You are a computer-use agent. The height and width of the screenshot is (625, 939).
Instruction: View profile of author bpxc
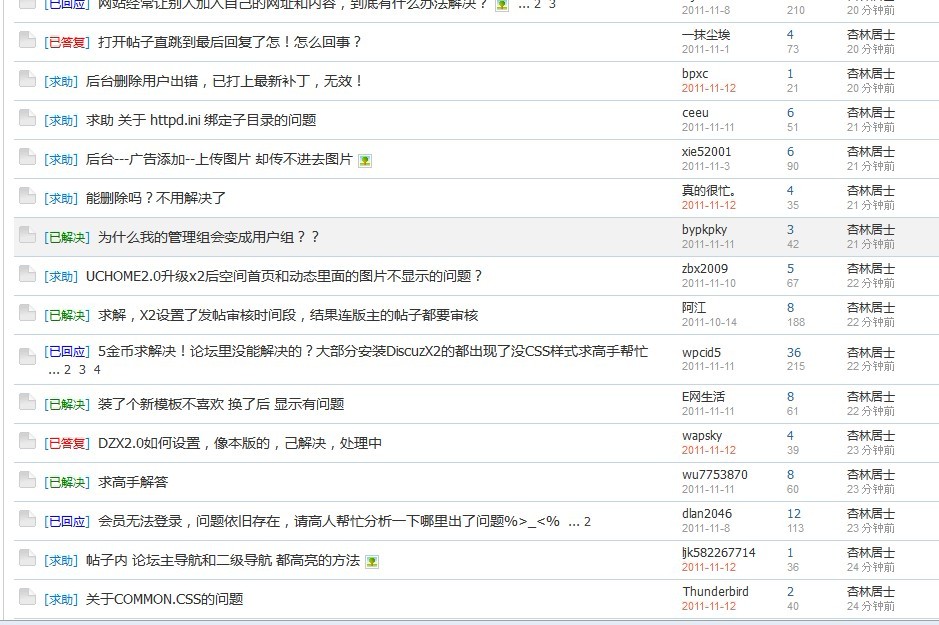tap(695, 74)
